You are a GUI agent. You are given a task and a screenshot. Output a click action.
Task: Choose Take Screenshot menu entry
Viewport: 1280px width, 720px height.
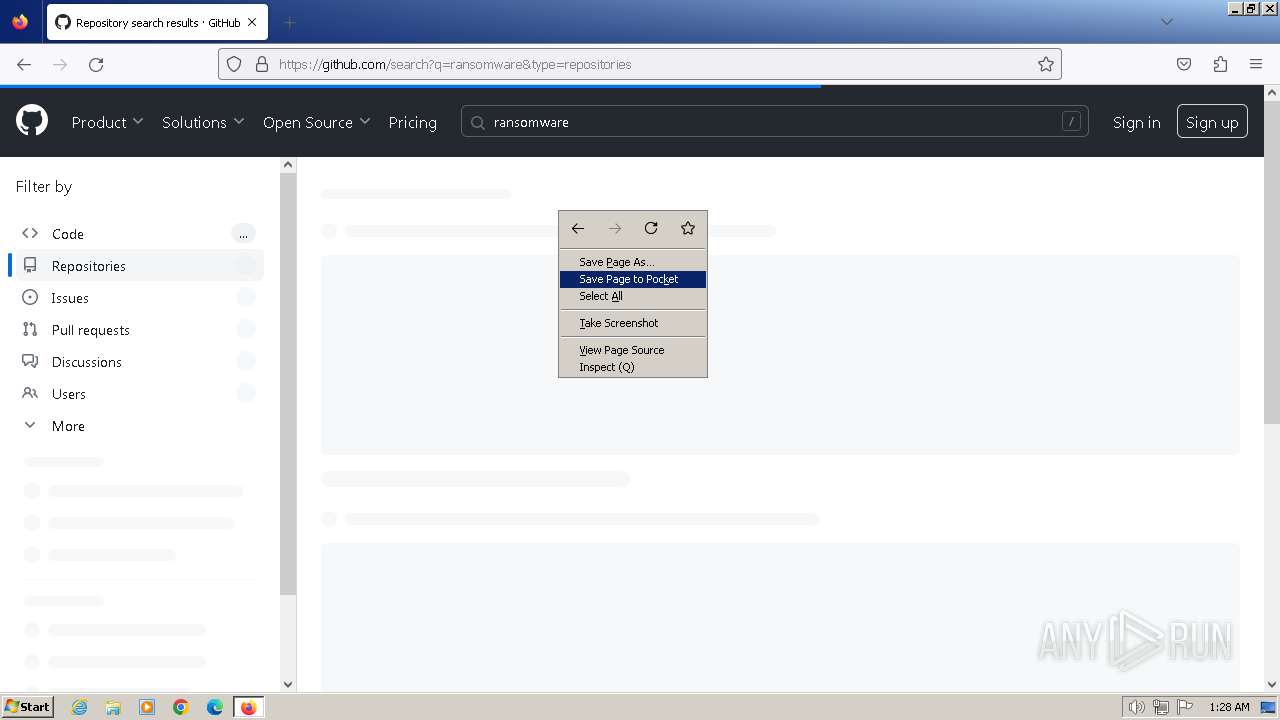click(x=633, y=323)
